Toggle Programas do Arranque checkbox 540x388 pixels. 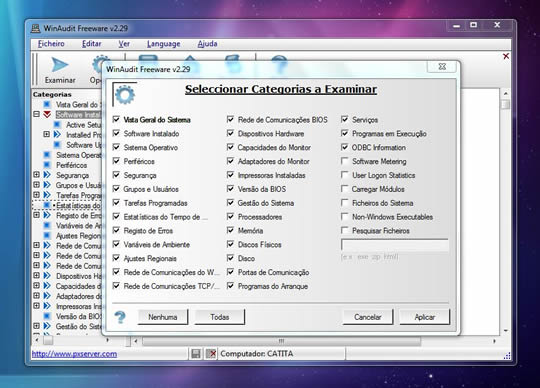pos(230,286)
